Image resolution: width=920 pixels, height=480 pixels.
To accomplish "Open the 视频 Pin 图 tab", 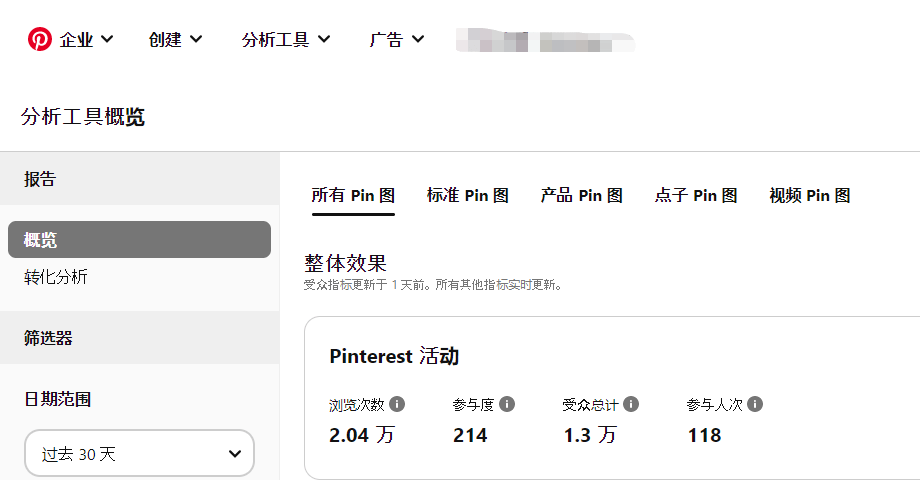I will pos(810,196).
